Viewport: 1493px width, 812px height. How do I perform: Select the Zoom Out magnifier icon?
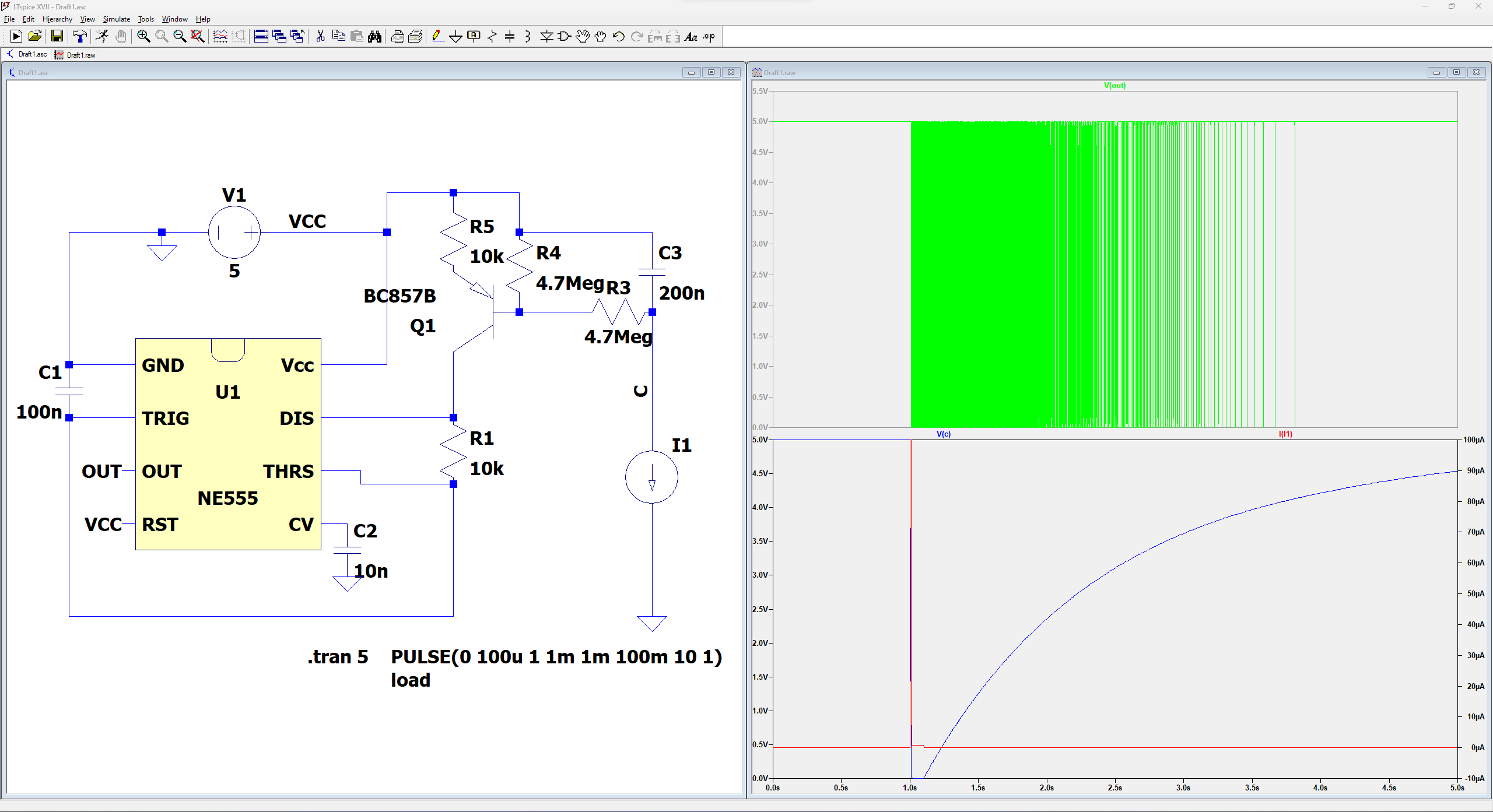point(180,36)
